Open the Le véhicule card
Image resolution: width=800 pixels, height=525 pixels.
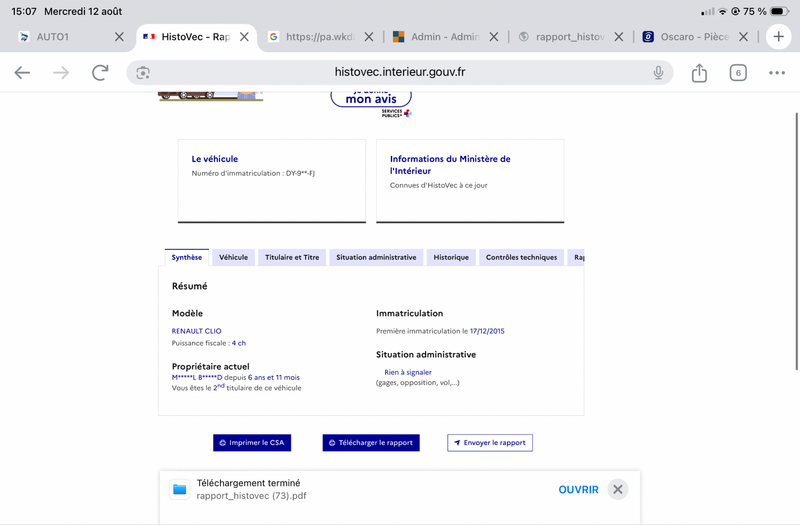(x=272, y=181)
